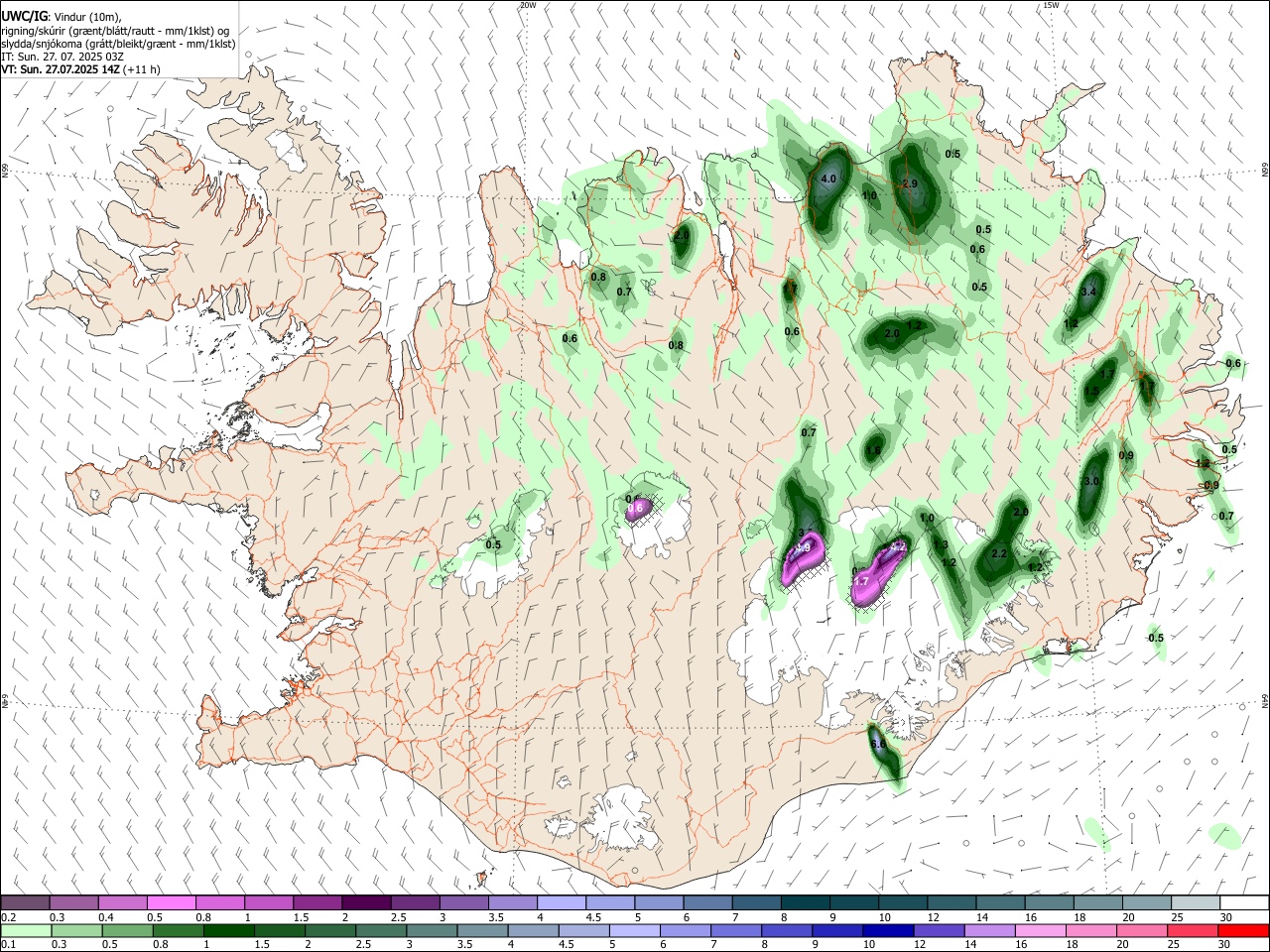Select the snow legend swatch starting at 0.3
This screenshot has height=952, width=1270.
[74, 903]
